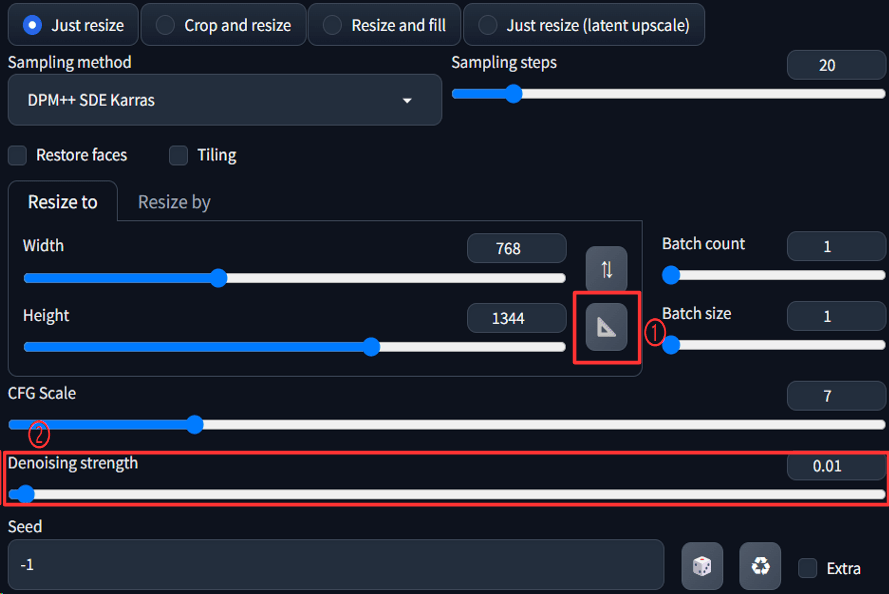Click the Batch count number field

(826, 246)
